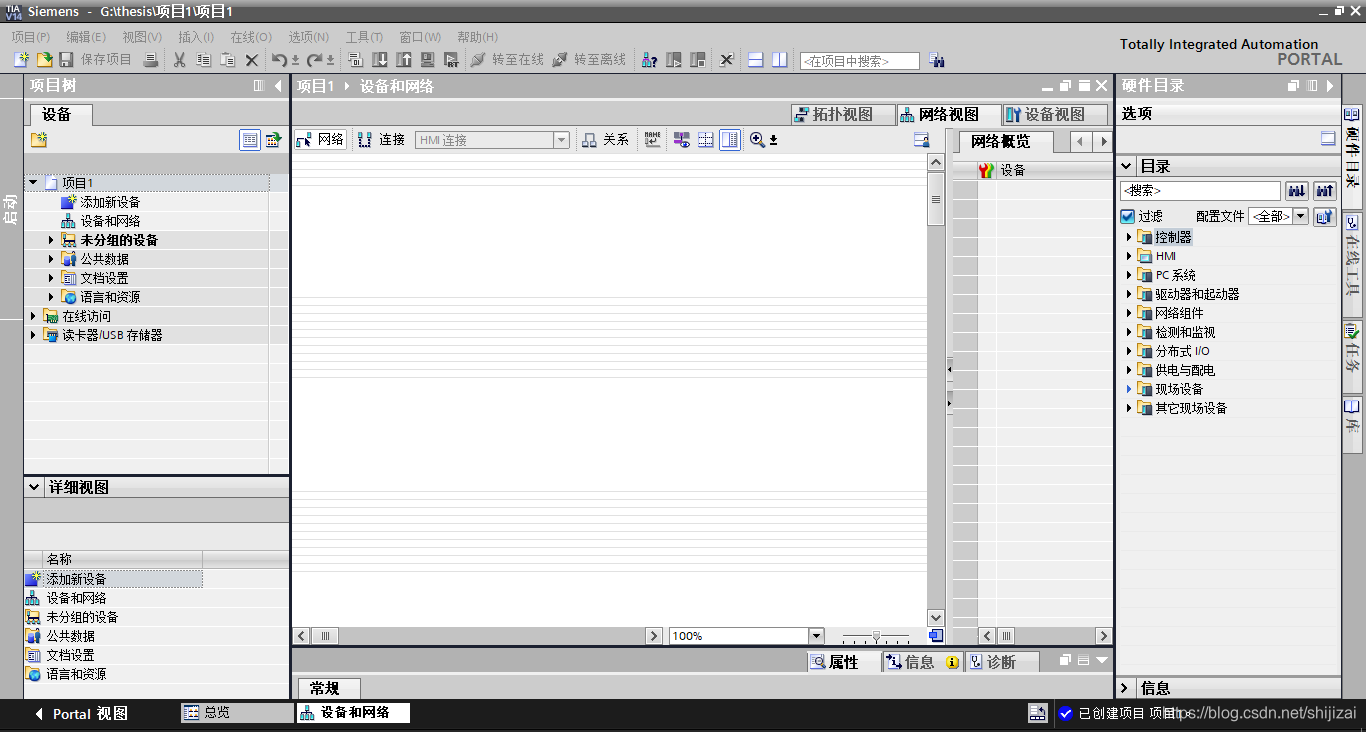Click the New project icon
This screenshot has width=1366, height=732.
tap(21, 60)
